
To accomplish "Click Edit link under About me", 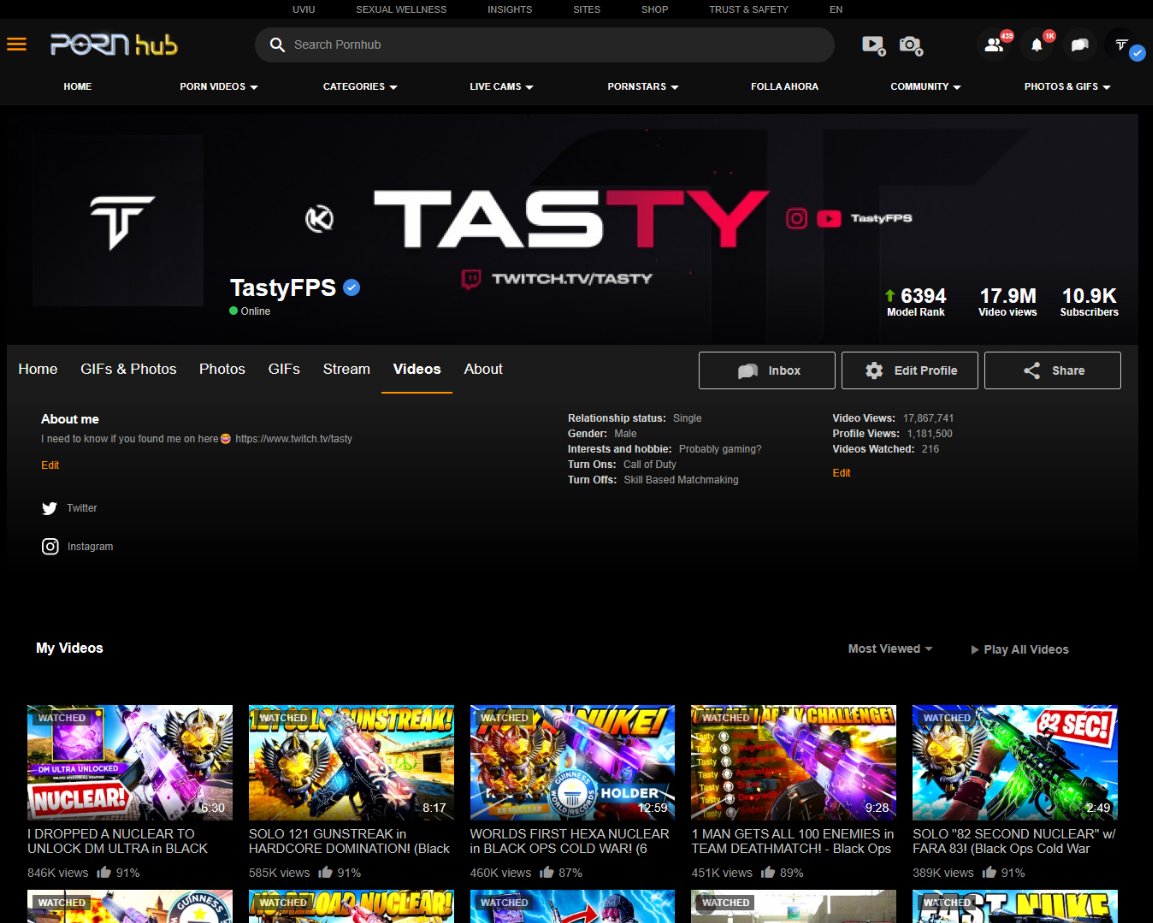I will click(50, 465).
